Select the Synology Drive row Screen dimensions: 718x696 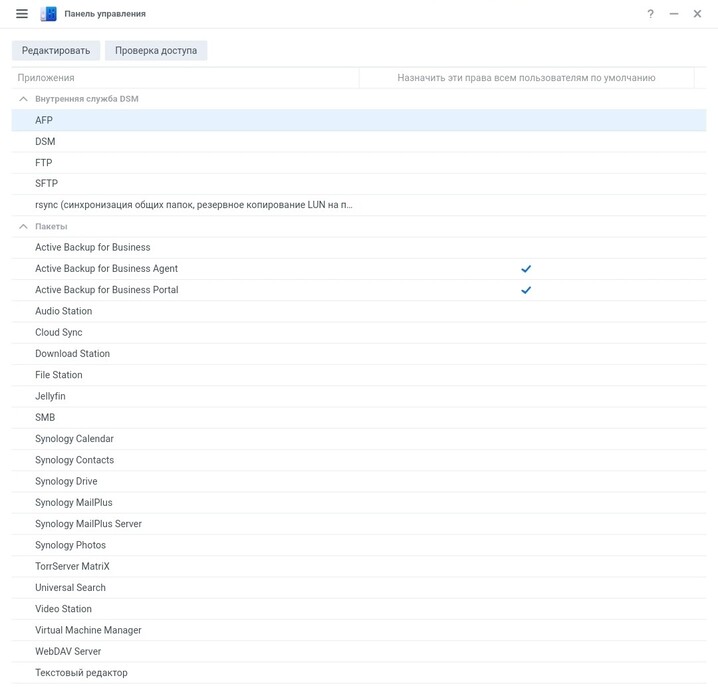[x=359, y=482]
